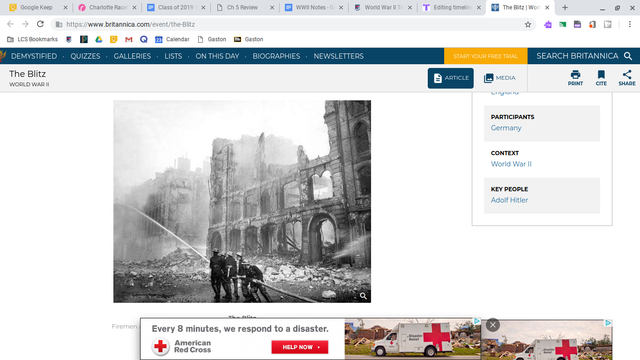Image resolution: width=640 pixels, height=360 pixels.
Task: Open the shield bookmark icon
Action: (x=69, y=39)
